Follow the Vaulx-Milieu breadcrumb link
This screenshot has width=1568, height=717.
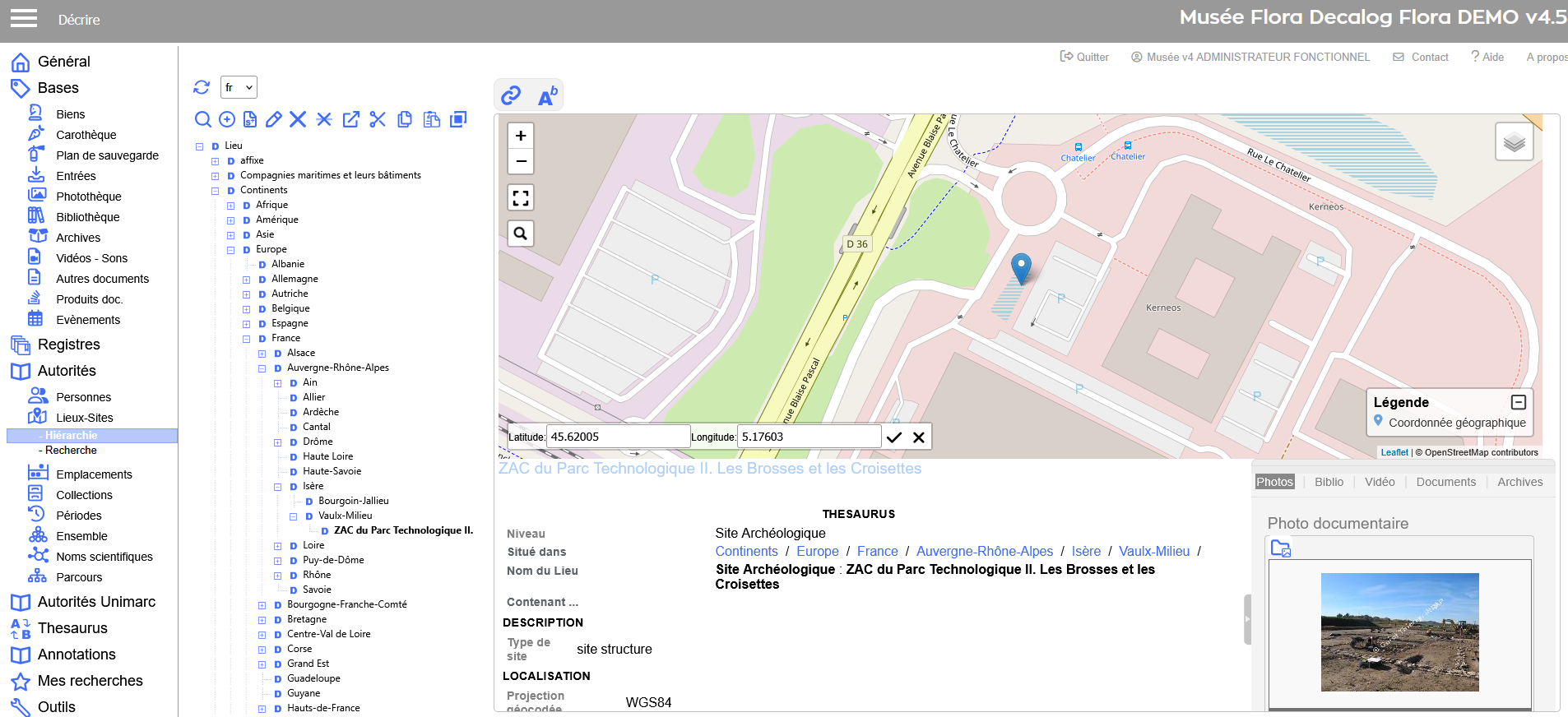1153,552
